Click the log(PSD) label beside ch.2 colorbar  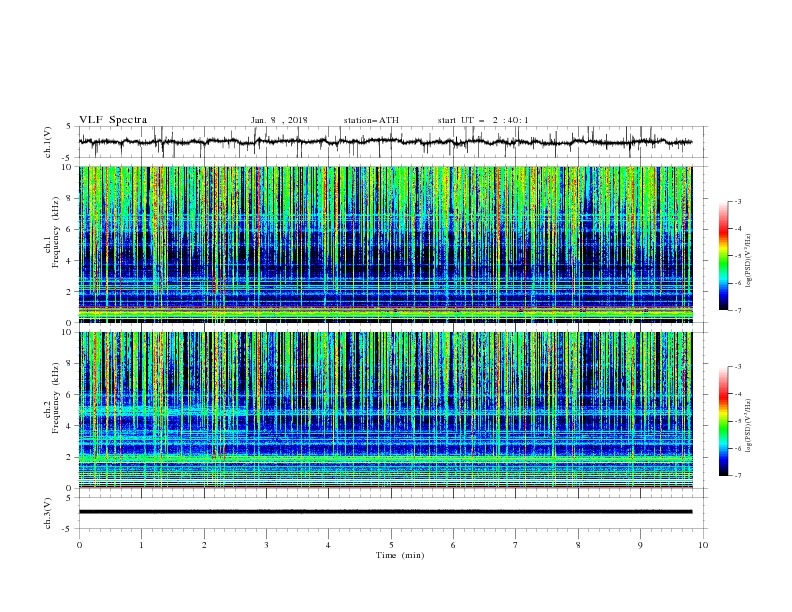(x=749, y=426)
